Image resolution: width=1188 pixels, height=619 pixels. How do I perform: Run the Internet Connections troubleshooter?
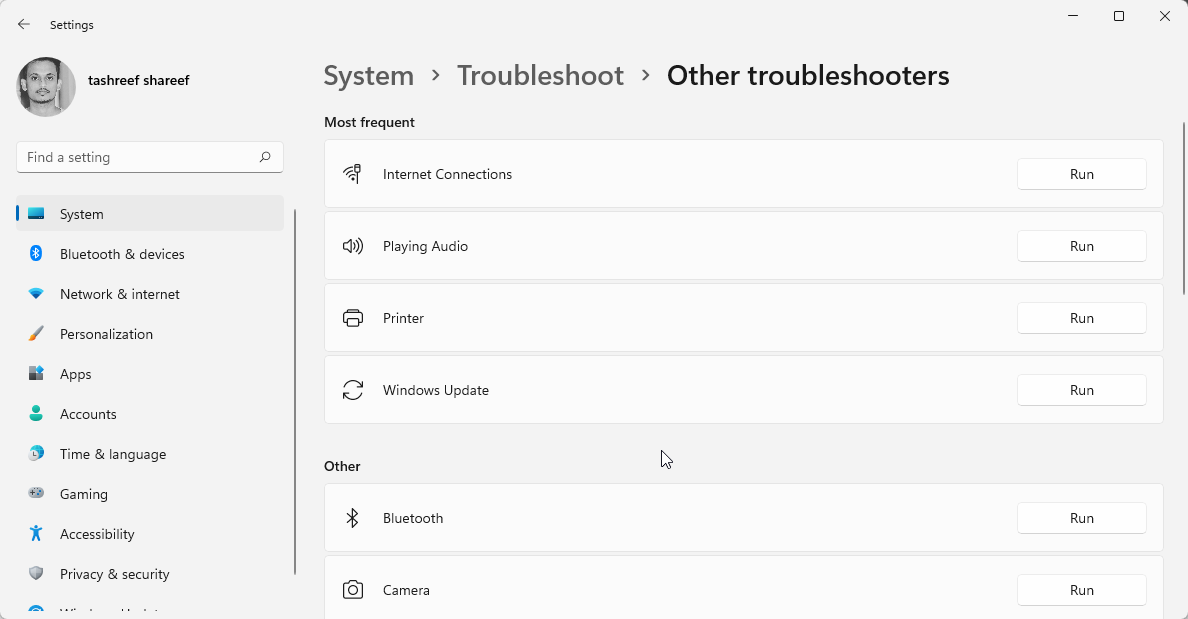coord(1081,173)
